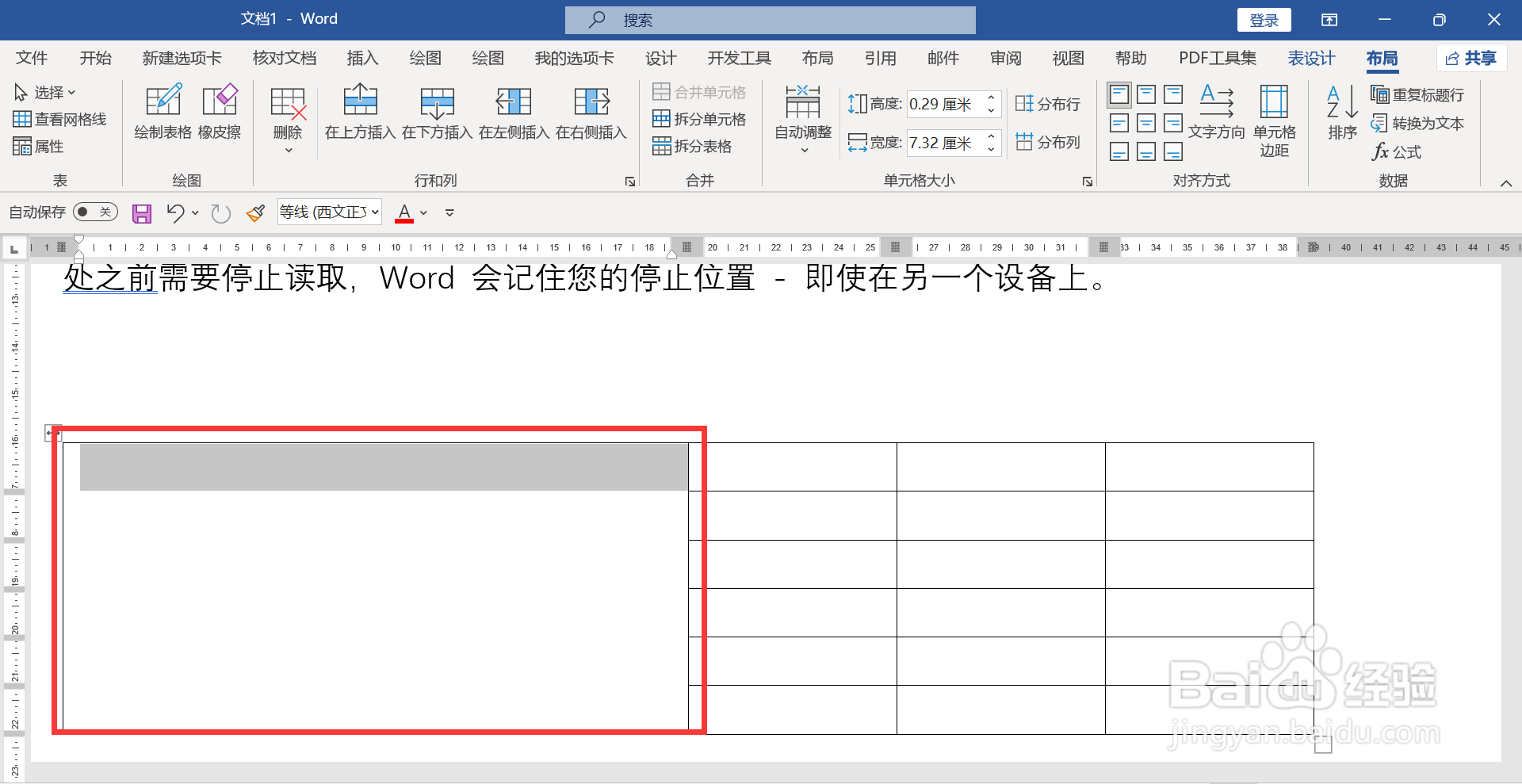
Task: Toggle the 自动保存 switch
Action: click(x=95, y=212)
